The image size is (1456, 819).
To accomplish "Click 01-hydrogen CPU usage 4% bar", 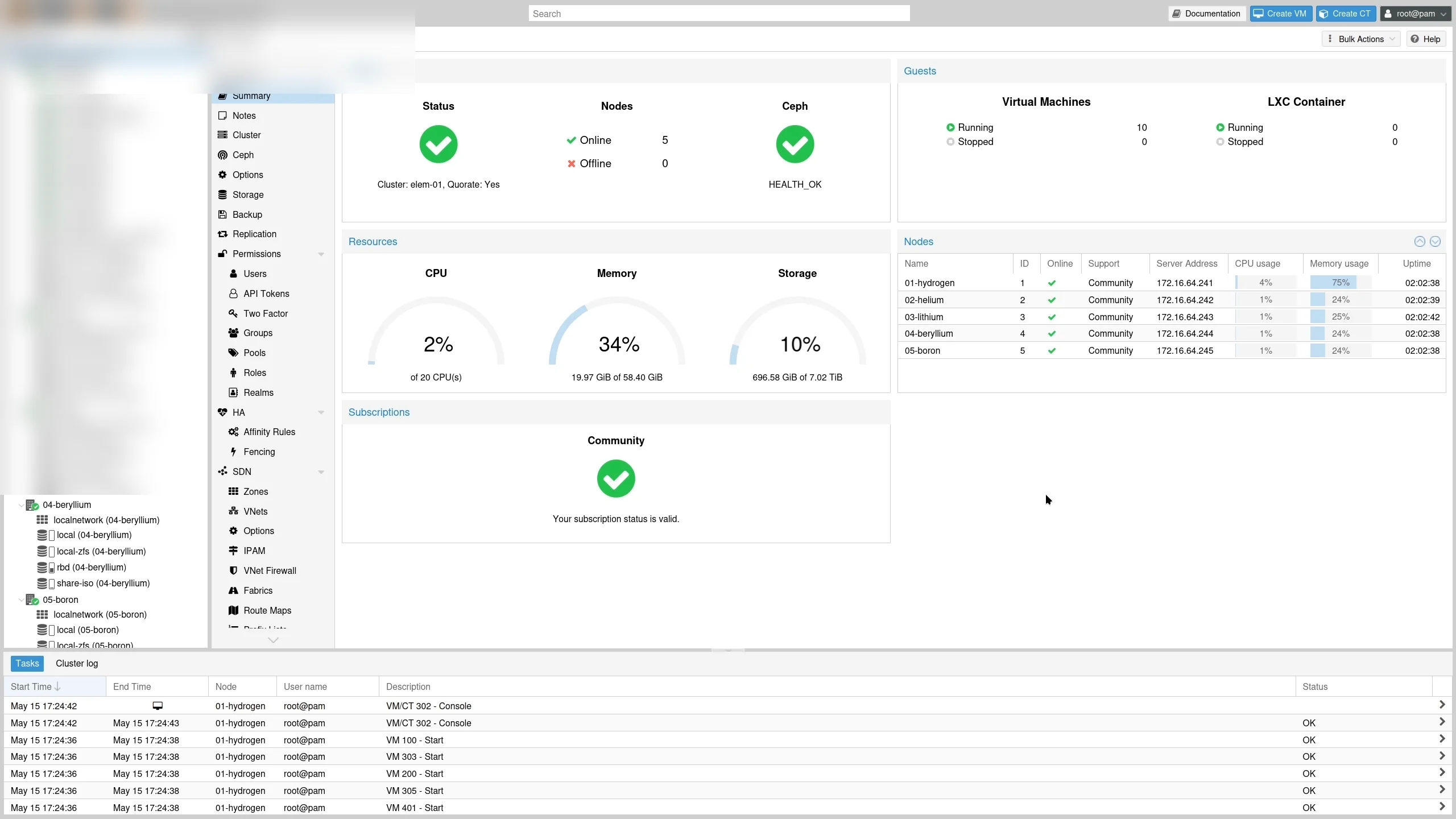I will pyautogui.click(x=1265, y=283).
